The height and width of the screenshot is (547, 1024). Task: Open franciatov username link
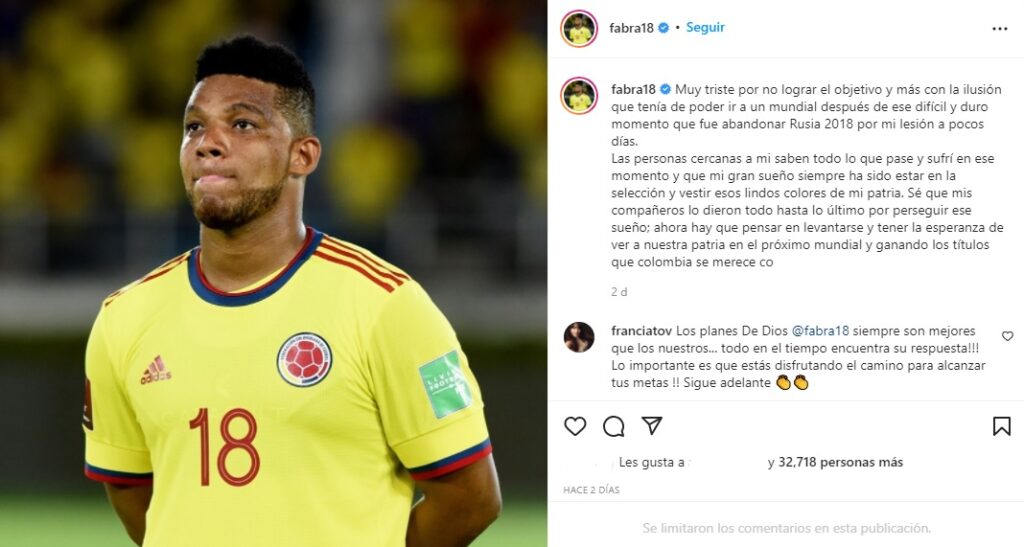[641, 331]
